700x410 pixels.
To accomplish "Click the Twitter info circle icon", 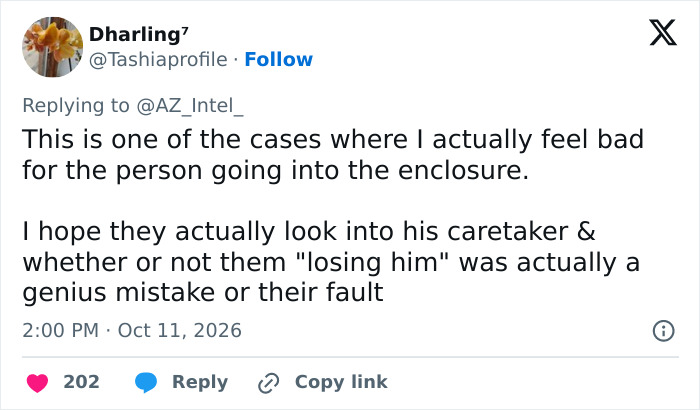I will tap(663, 331).
